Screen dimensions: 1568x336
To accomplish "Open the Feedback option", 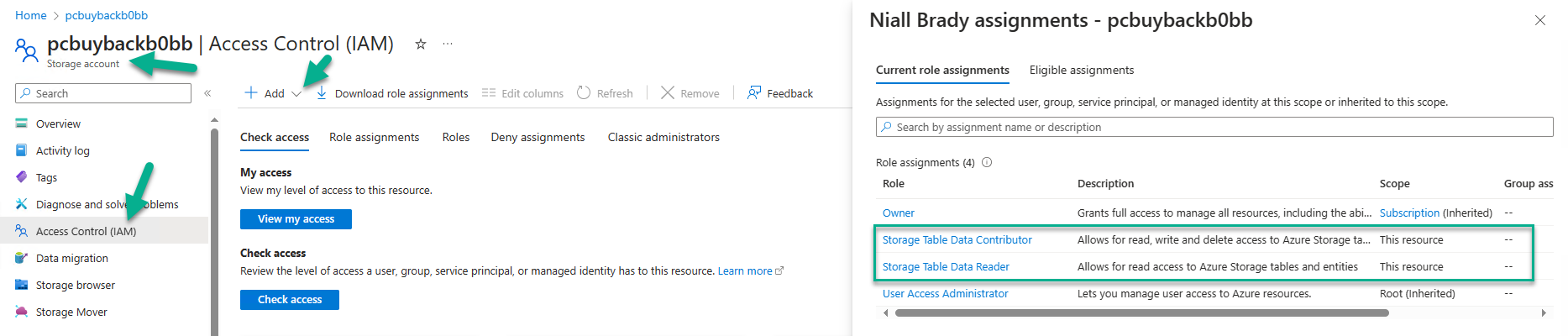I will pos(780,93).
